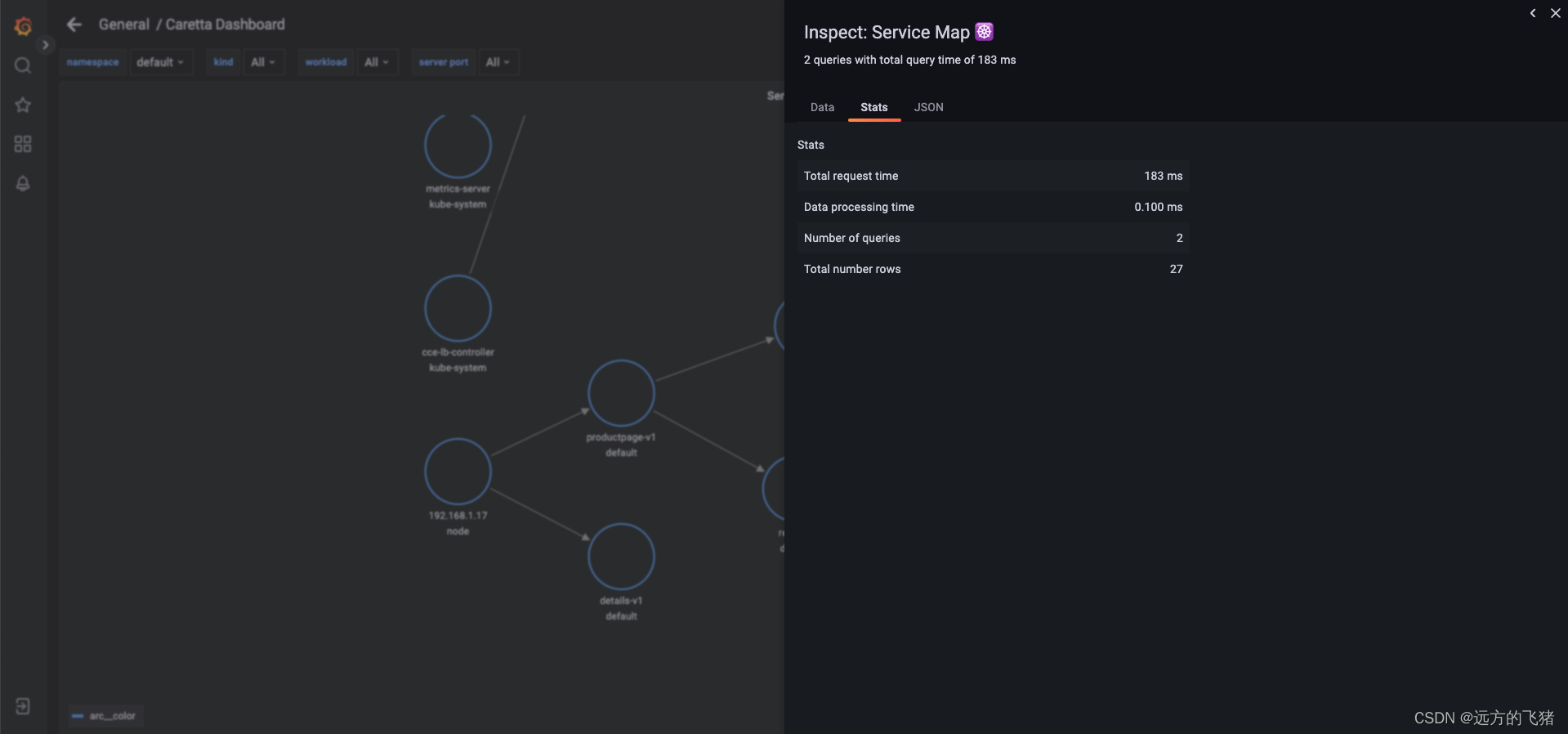
Task: Click the workload variable label
Action: coord(326,62)
